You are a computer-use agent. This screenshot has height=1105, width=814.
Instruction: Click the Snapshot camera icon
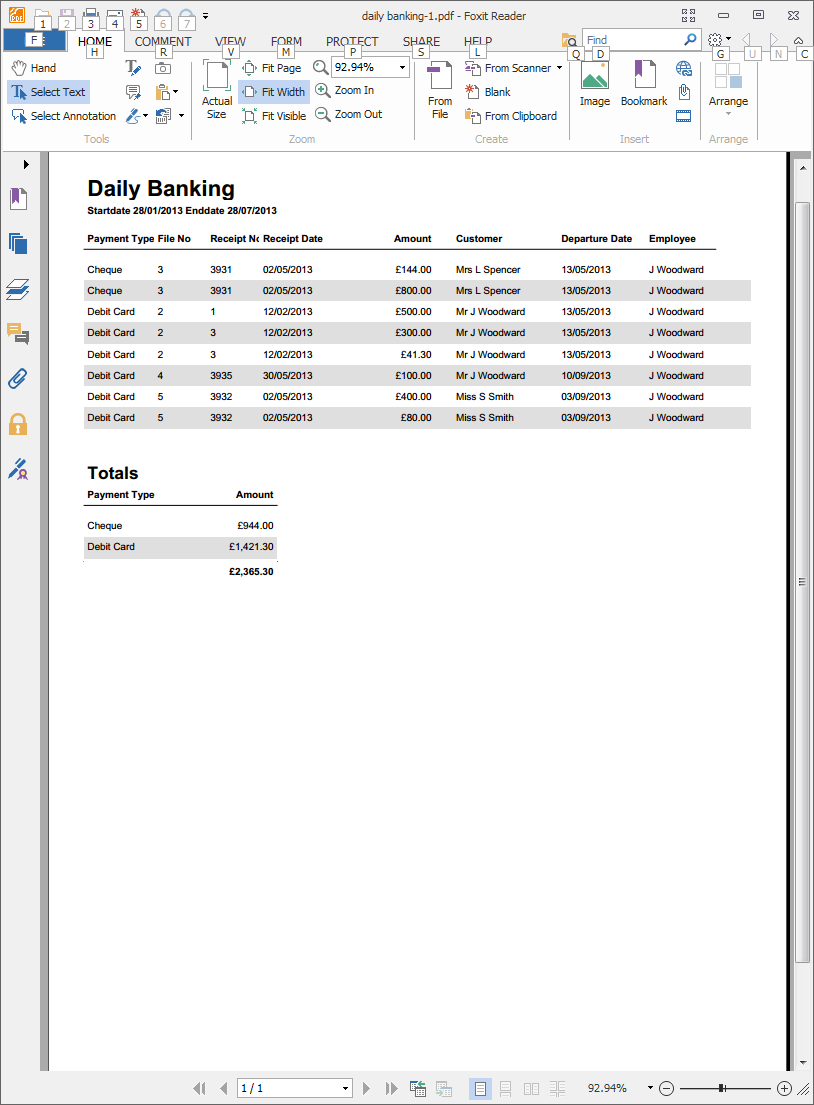(163, 68)
